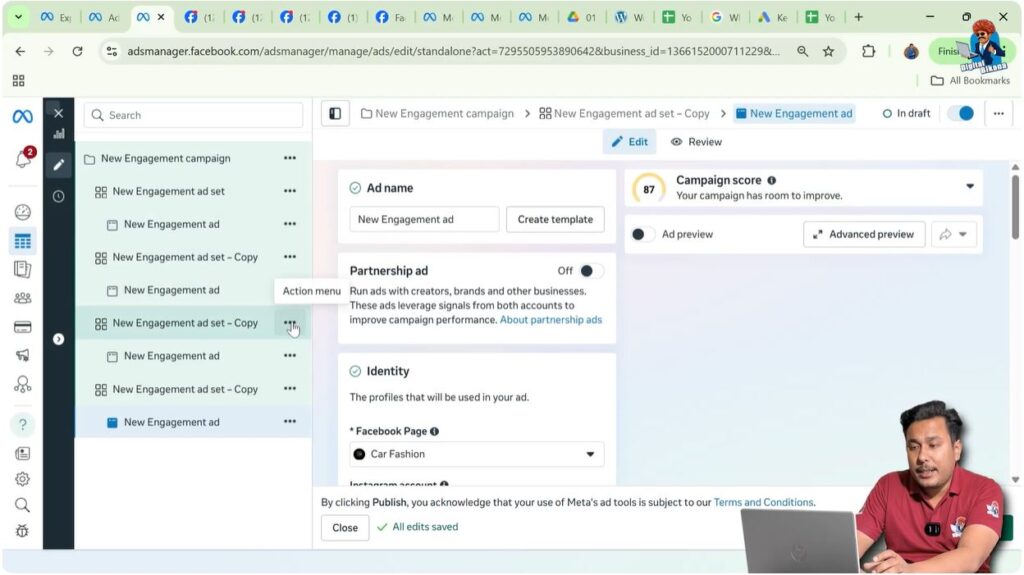The image size is (1024, 575).
Task: Switch to the Review tab
Action: pos(696,142)
